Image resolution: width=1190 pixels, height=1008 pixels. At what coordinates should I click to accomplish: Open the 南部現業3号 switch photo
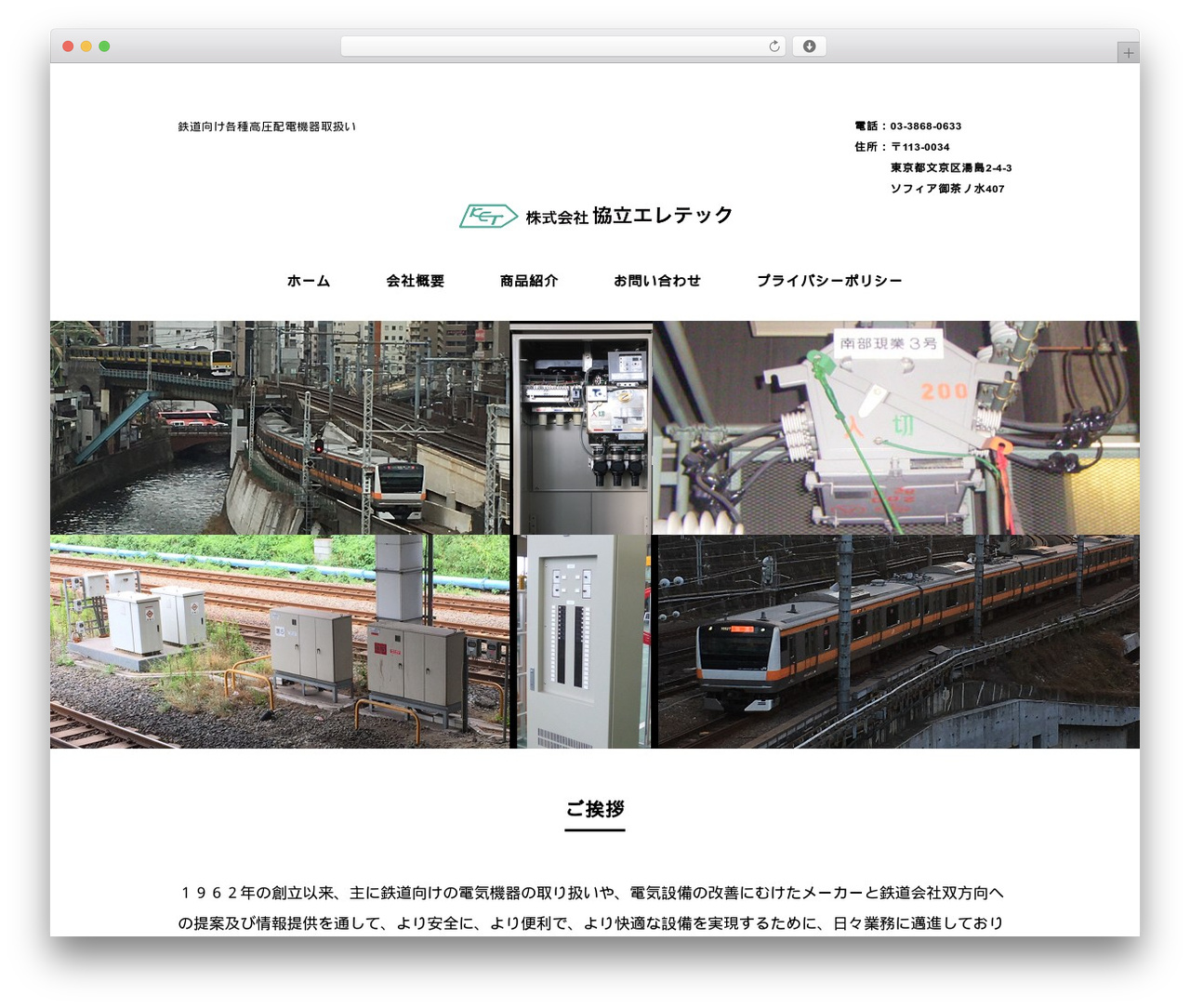click(x=896, y=428)
